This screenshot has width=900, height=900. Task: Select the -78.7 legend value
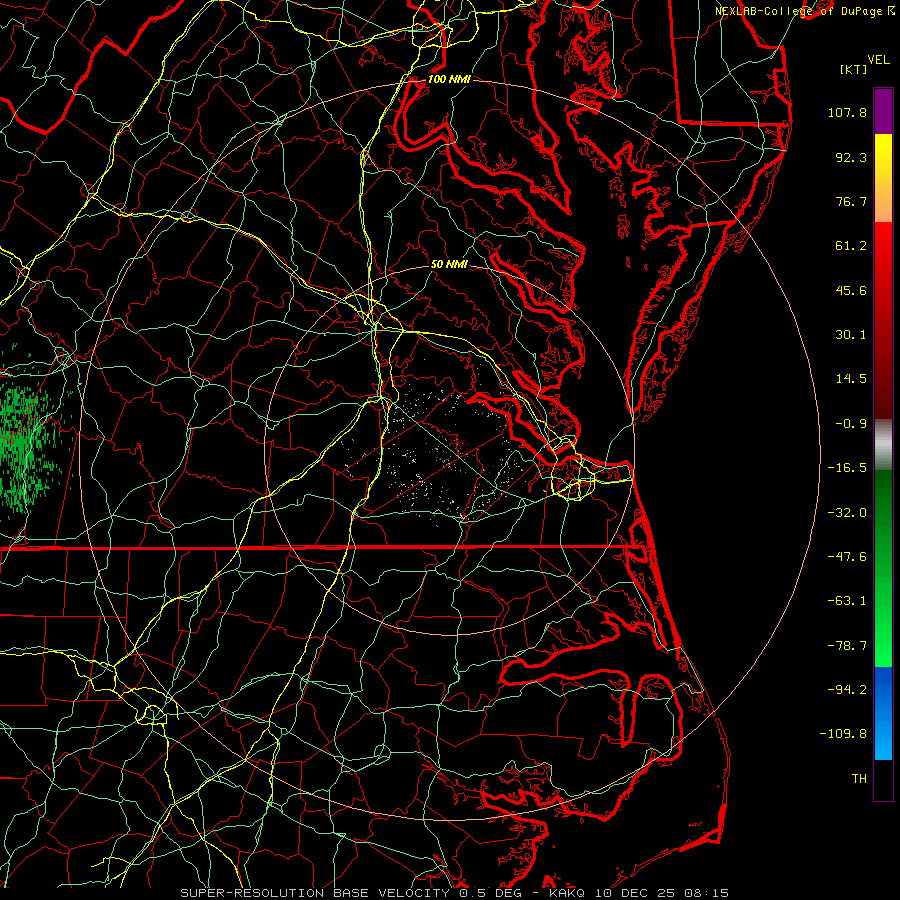pyautogui.click(x=847, y=646)
